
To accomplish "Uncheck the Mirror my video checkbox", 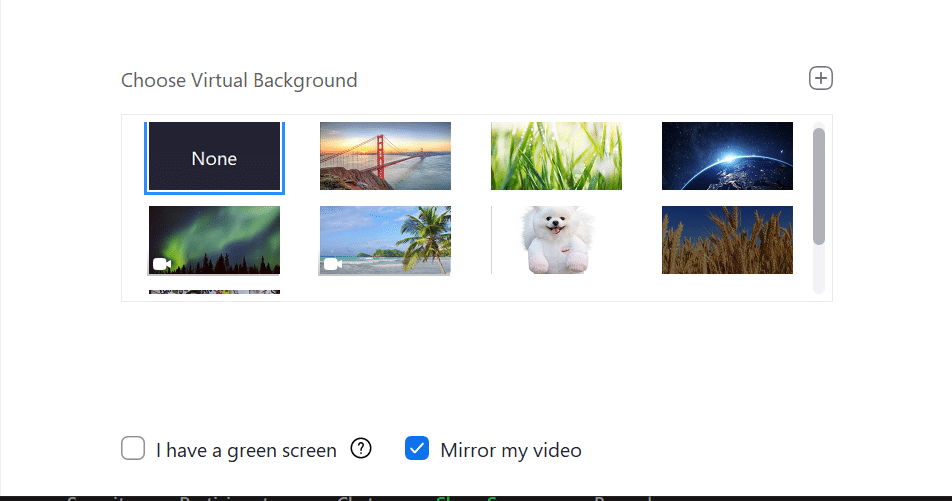I will 416,448.
